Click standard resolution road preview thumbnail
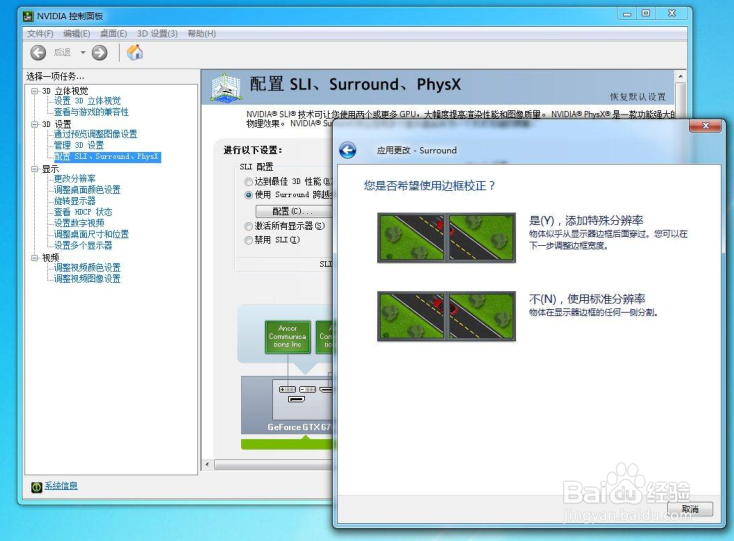Image resolution: width=734 pixels, height=541 pixels. point(447,316)
